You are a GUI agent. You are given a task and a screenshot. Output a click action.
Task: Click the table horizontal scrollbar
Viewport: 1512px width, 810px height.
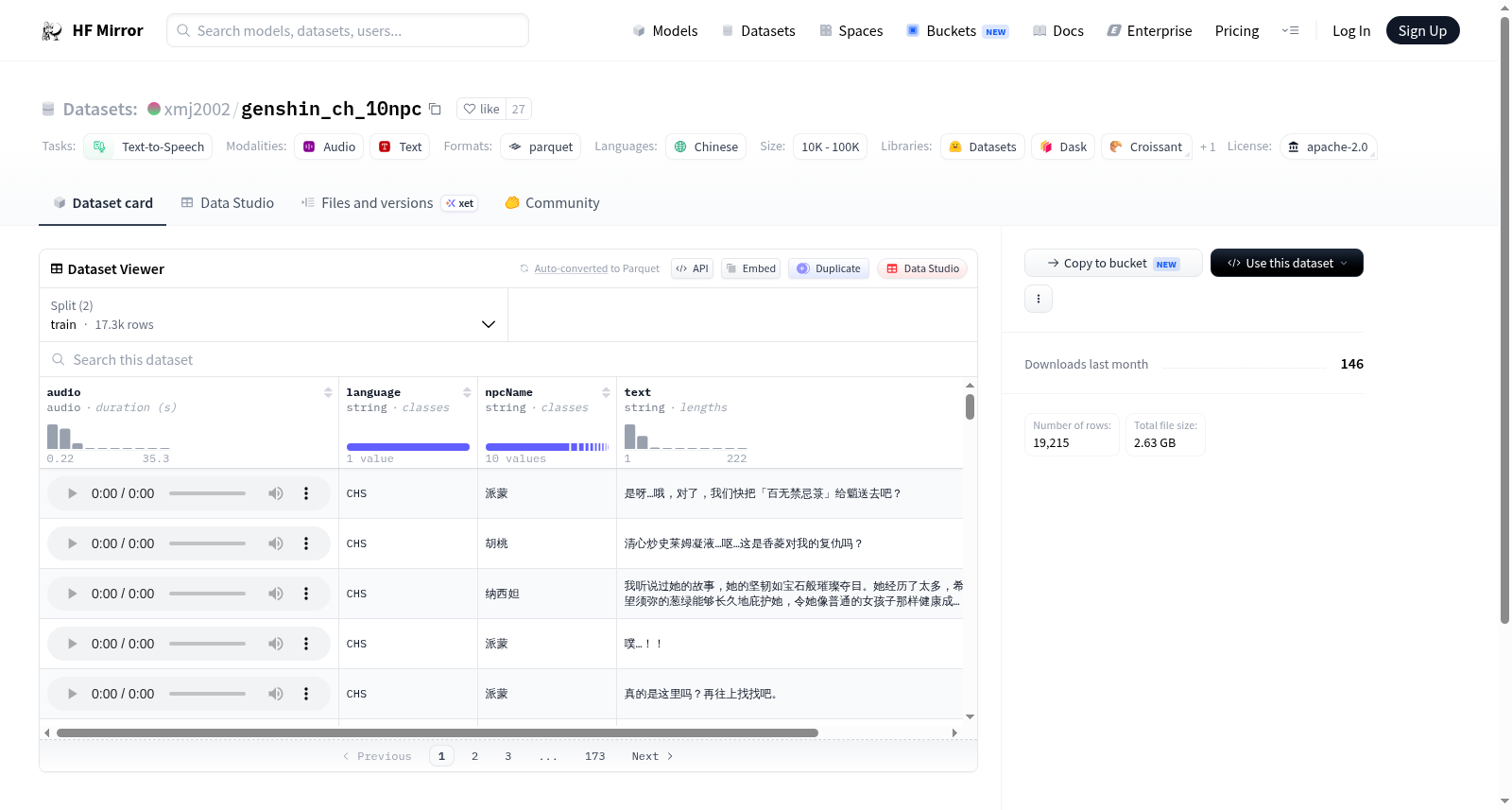tap(438, 732)
